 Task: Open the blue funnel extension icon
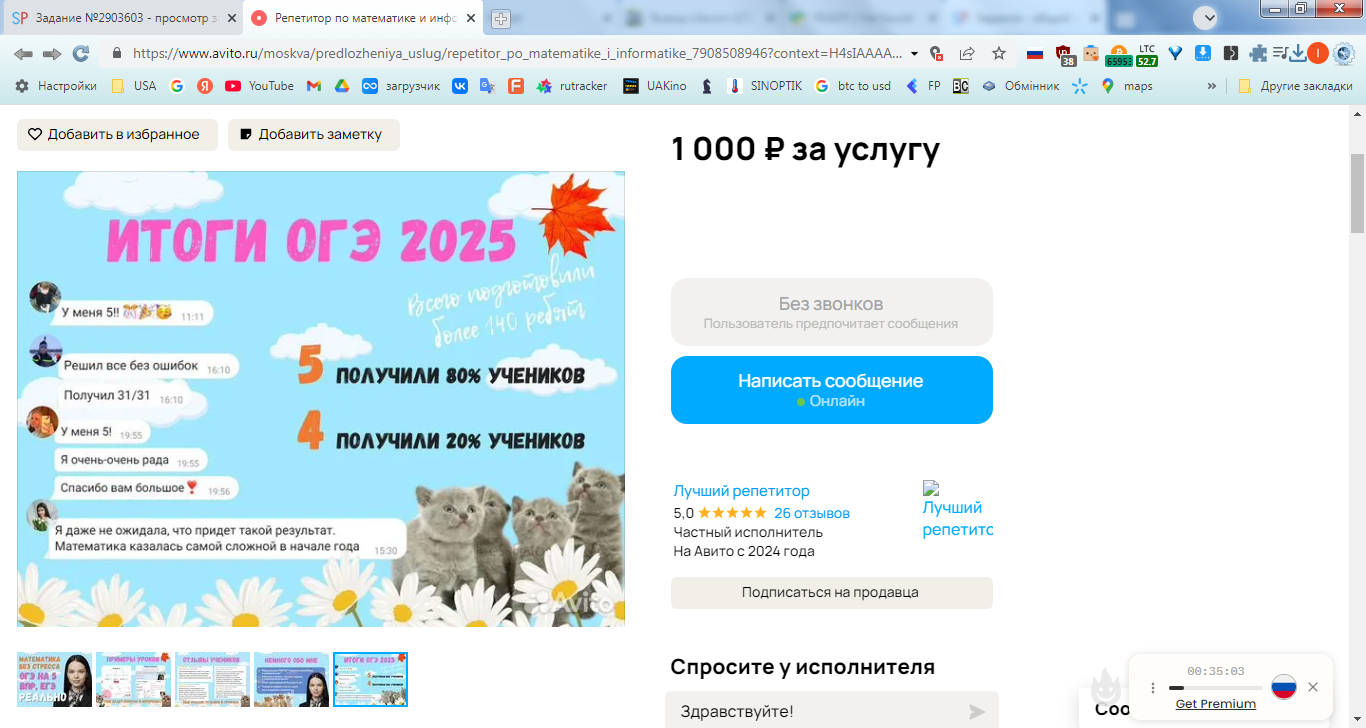point(1176,54)
